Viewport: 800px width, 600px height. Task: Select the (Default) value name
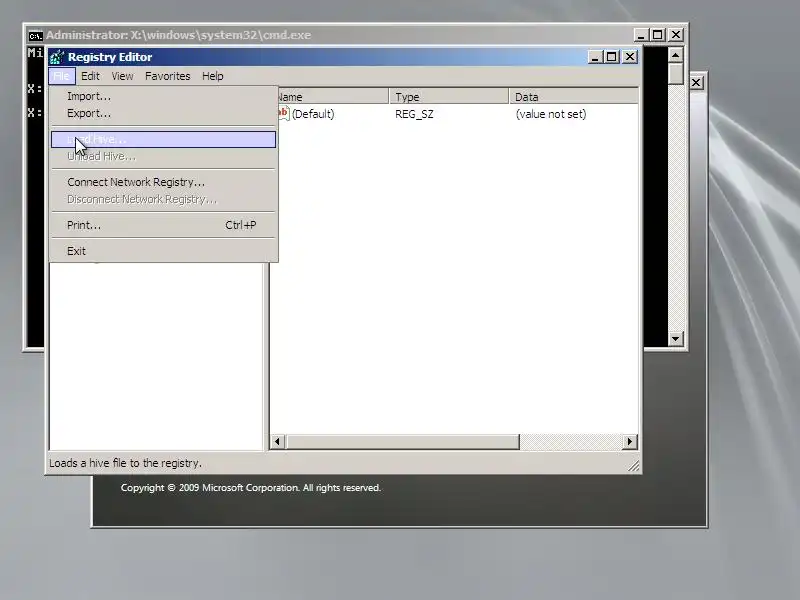tap(313, 114)
